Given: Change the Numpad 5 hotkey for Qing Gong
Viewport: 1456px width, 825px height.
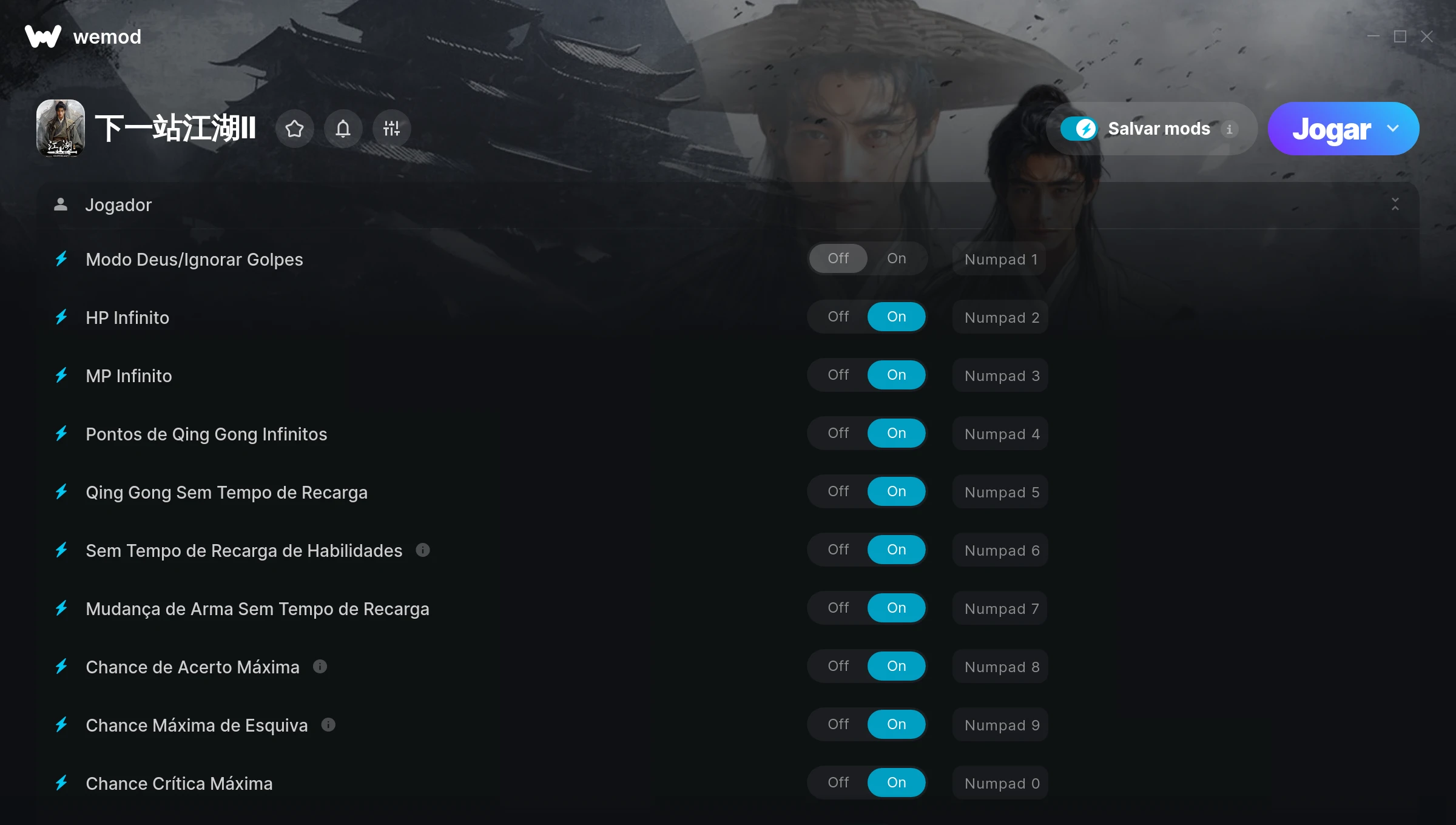Looking at the screenshot, I should click(x=1000, y=492).
